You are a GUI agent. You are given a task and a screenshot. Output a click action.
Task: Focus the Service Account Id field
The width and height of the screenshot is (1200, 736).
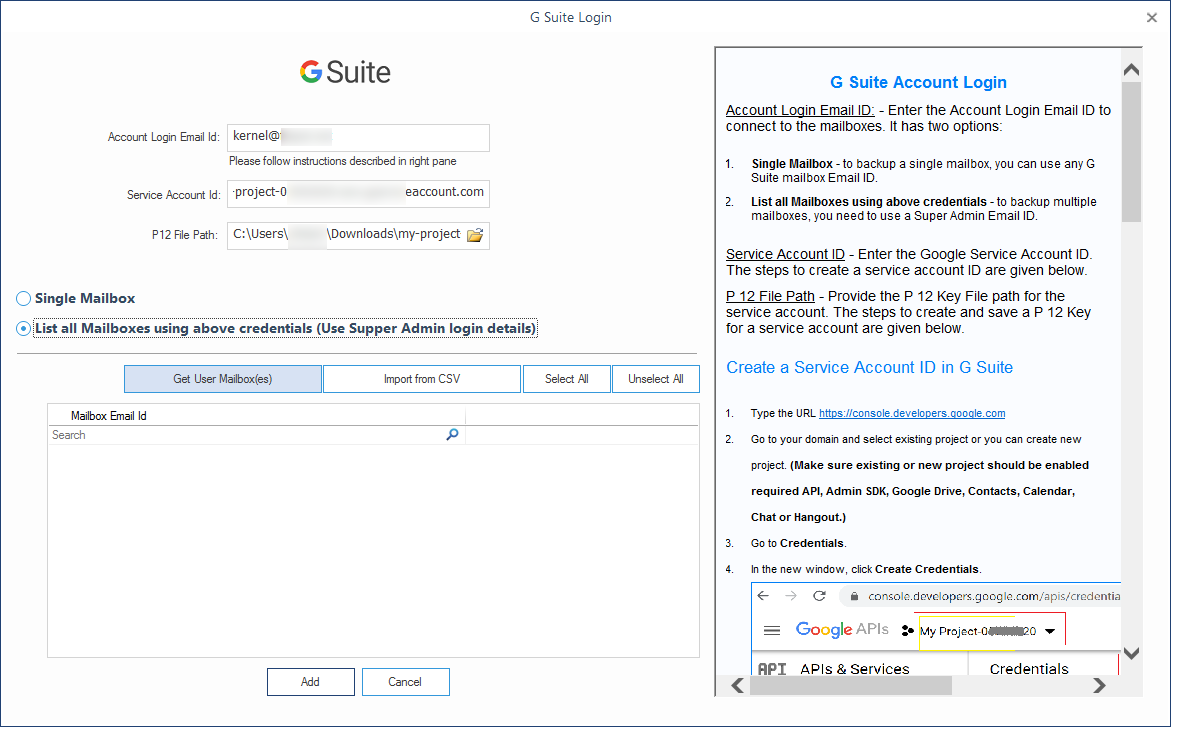[x=358, y=193]
